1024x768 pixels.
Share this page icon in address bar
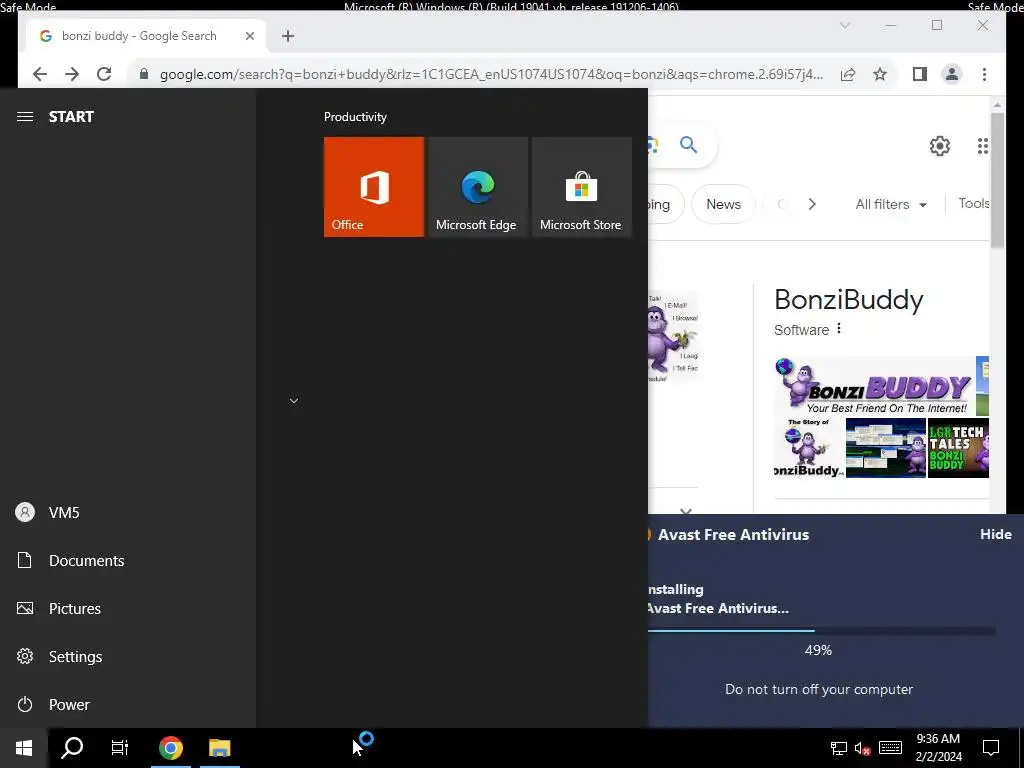[x=848, y=74]
